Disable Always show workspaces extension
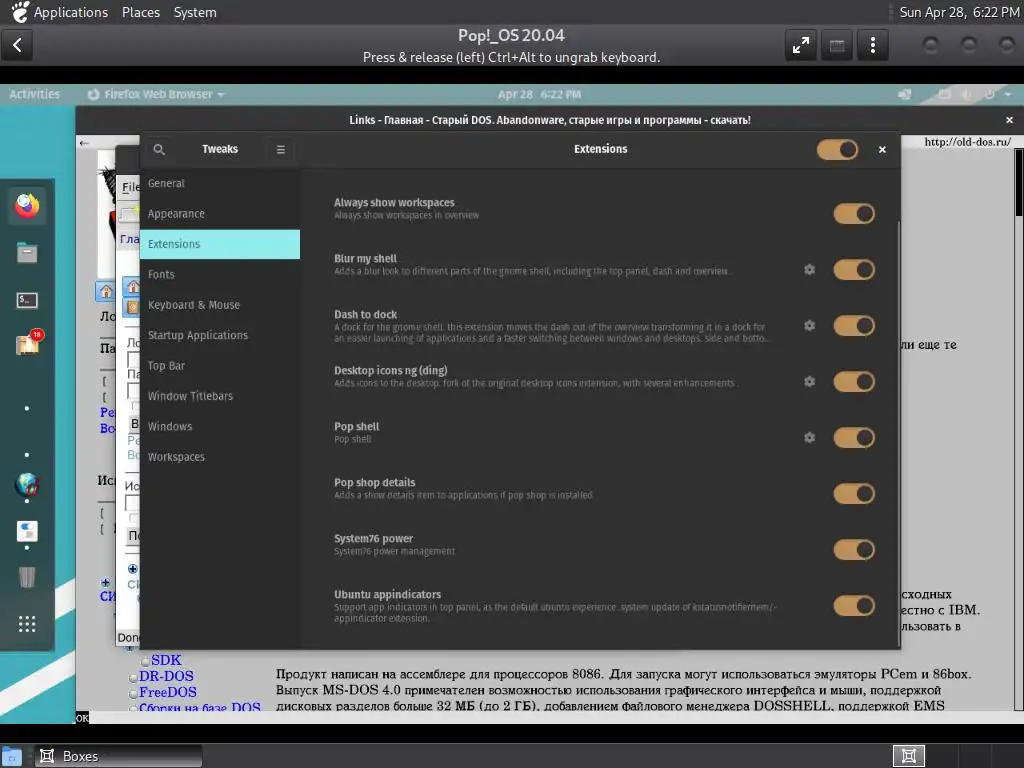The image size is (1024, 768). [854, 214]
